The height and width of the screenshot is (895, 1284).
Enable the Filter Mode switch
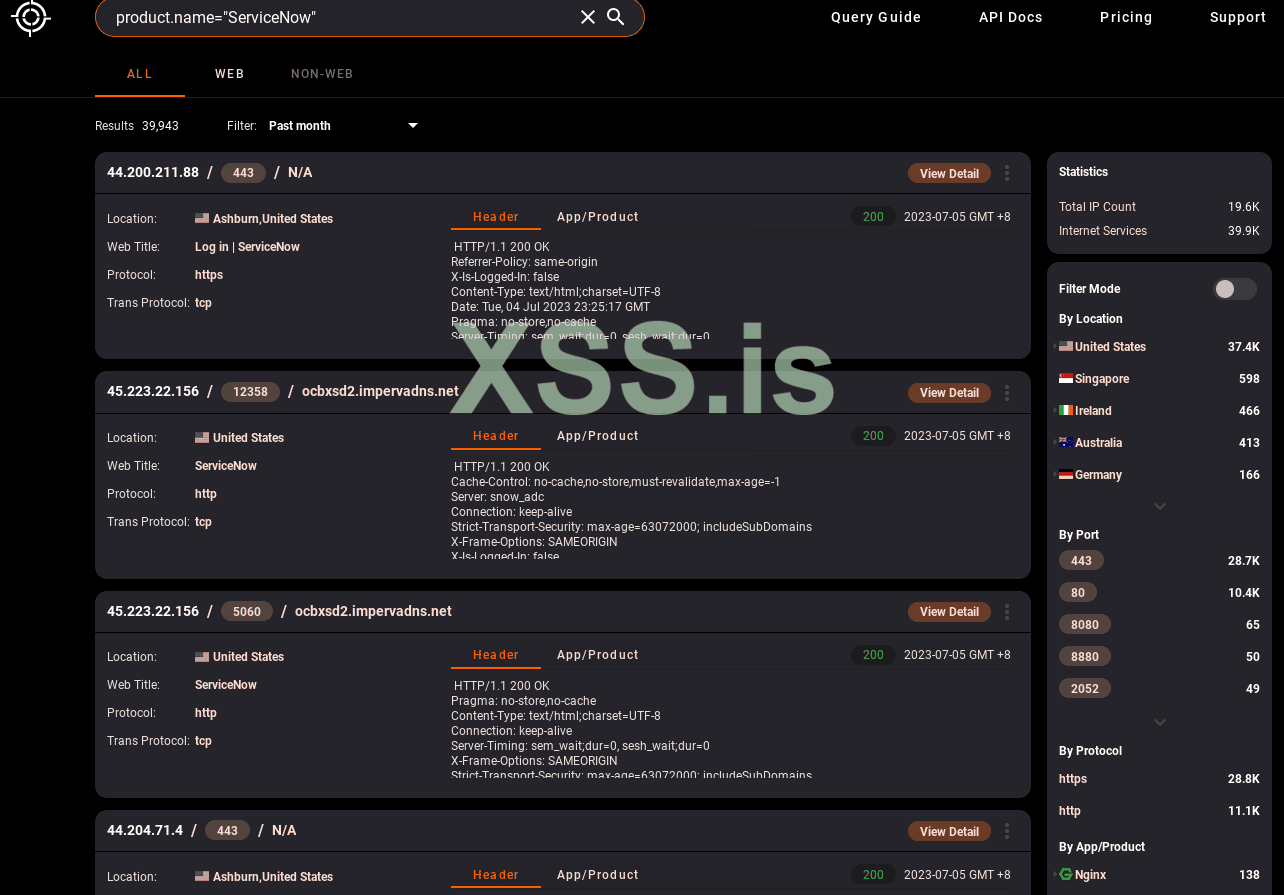[x=1234, y=289]
